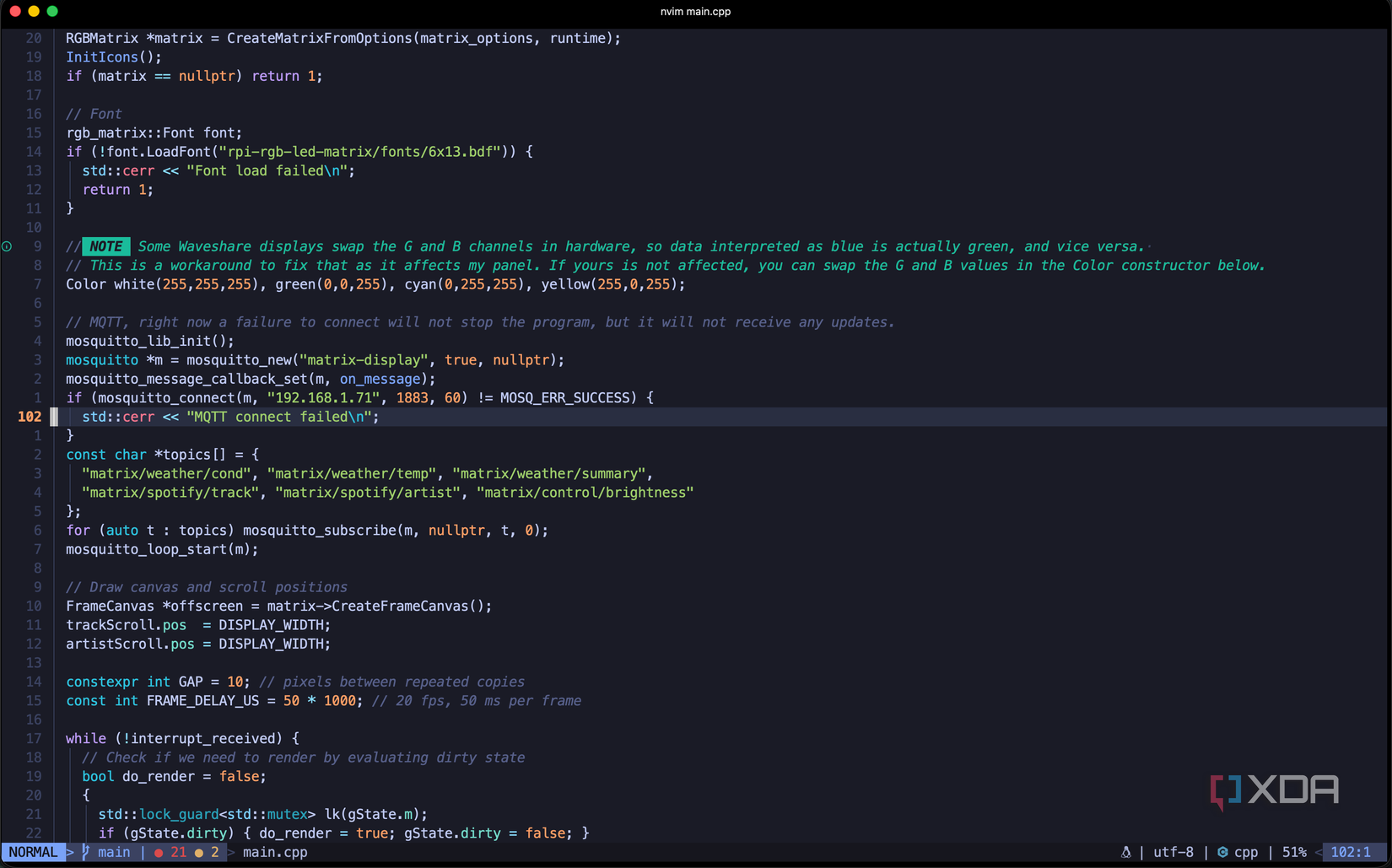Click the bool do_render declaration
Viewport: 1392px width, 868px height.
pos(174,776)
